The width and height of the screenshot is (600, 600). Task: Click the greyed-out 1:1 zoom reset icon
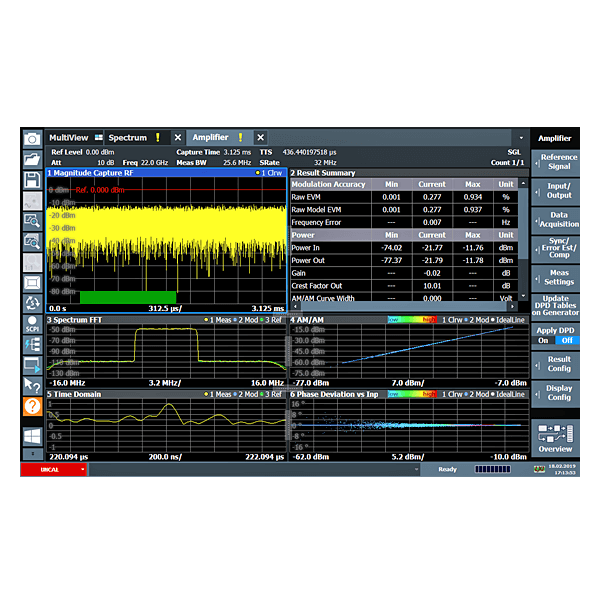(x=32, y=262)
